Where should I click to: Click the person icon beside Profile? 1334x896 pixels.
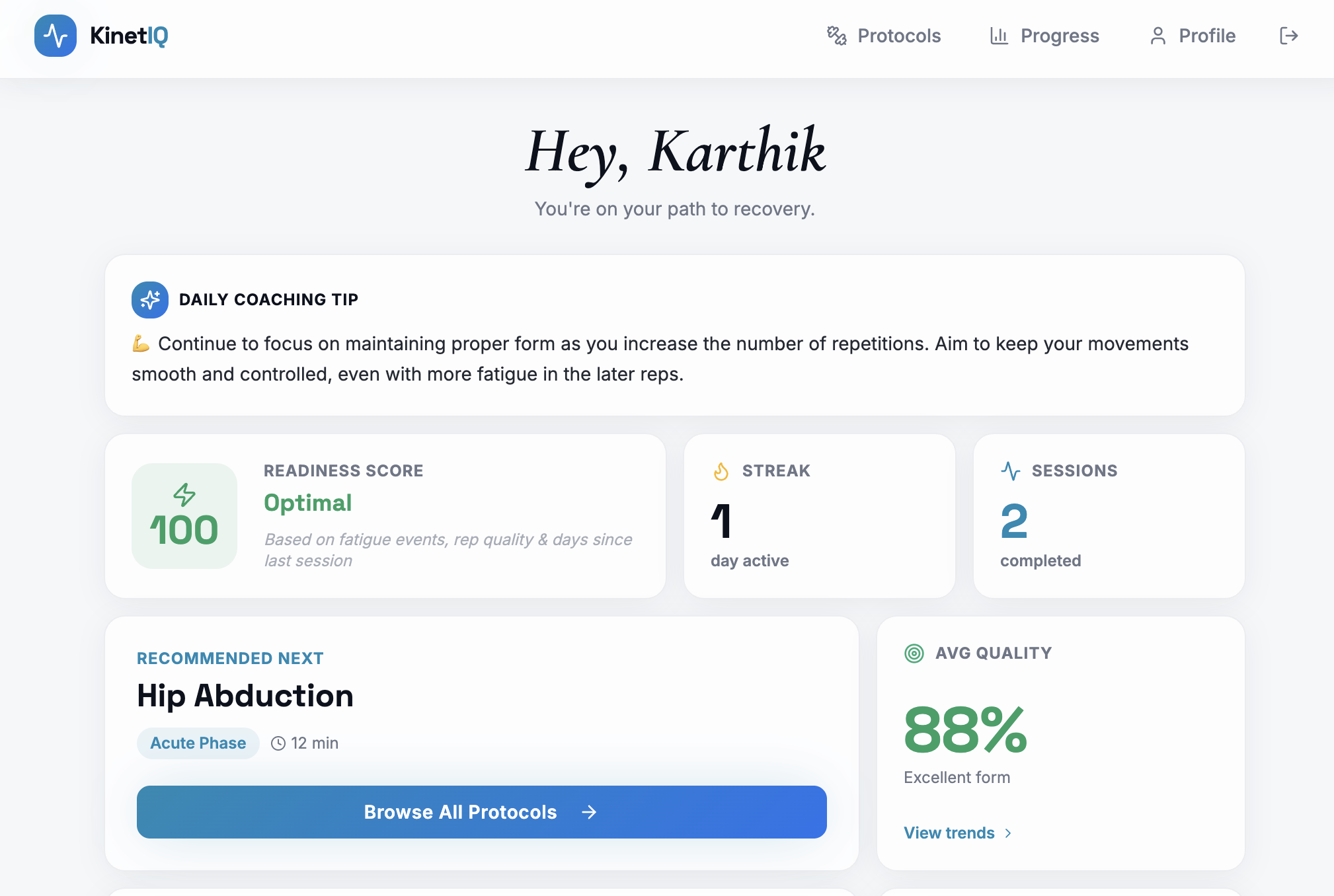(1157, 36)
